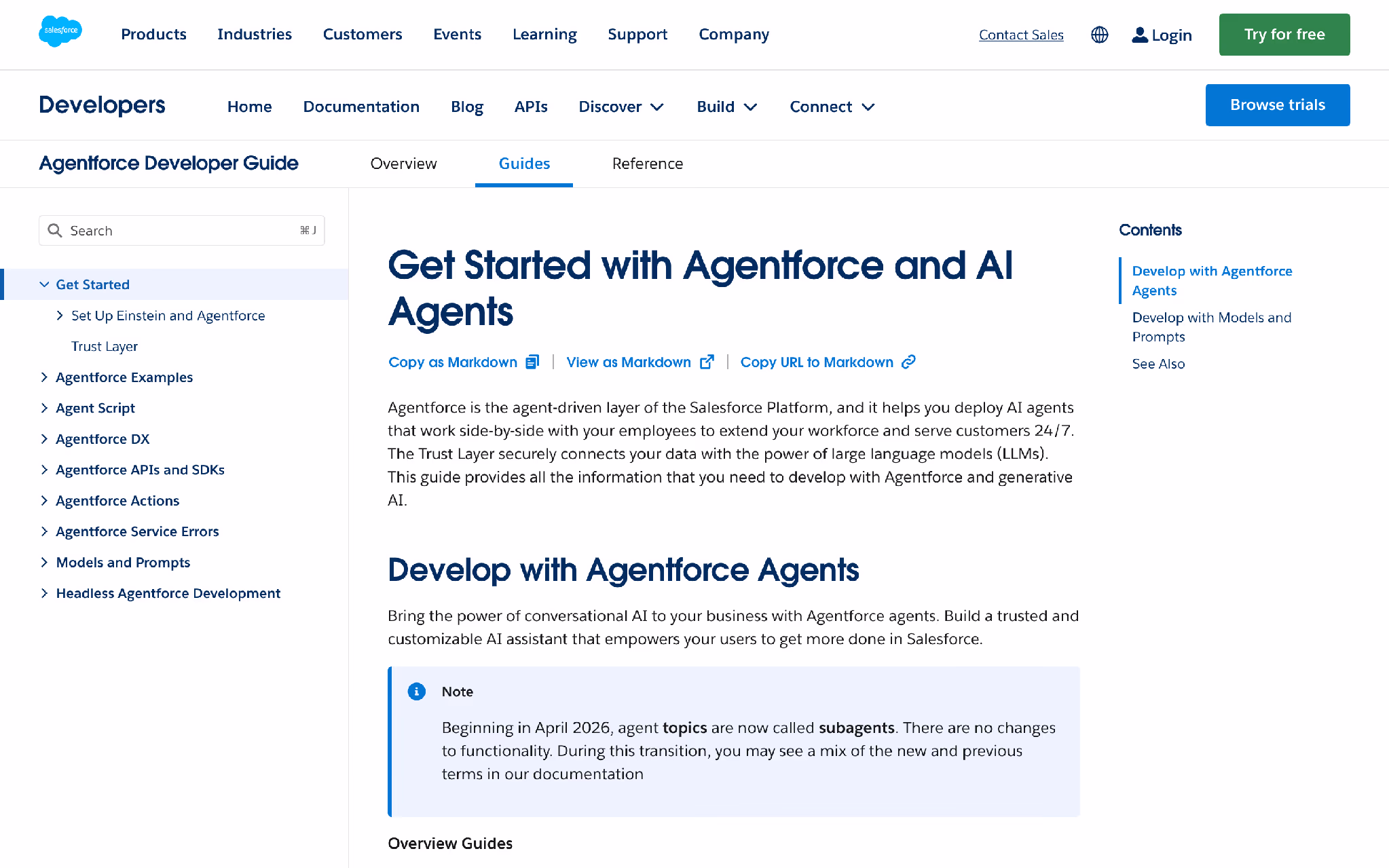Open the Events menu
This screenshot has height=868, width=1389.
(x=458, y=34)
